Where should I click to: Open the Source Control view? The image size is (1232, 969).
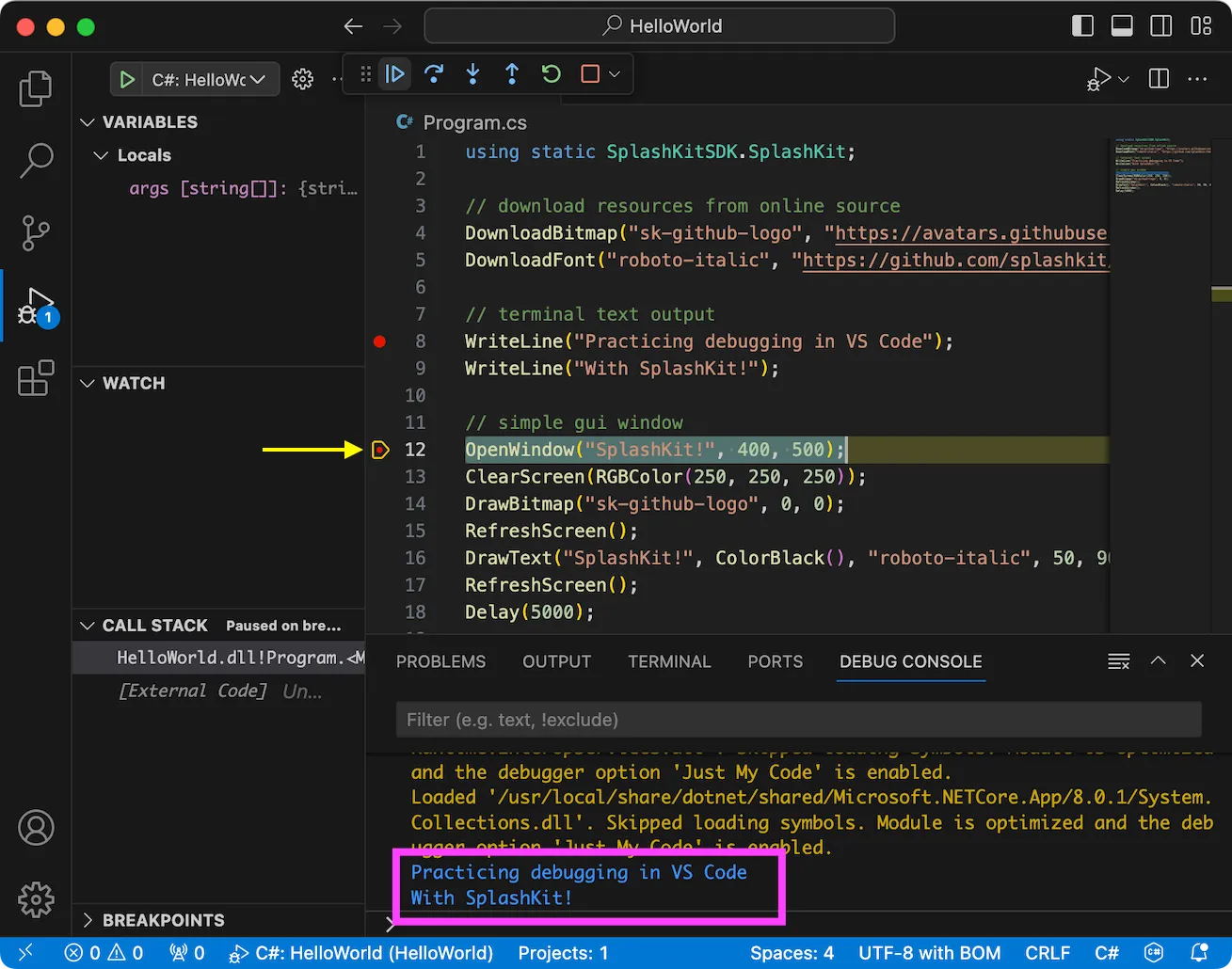[x=36, y=232]
